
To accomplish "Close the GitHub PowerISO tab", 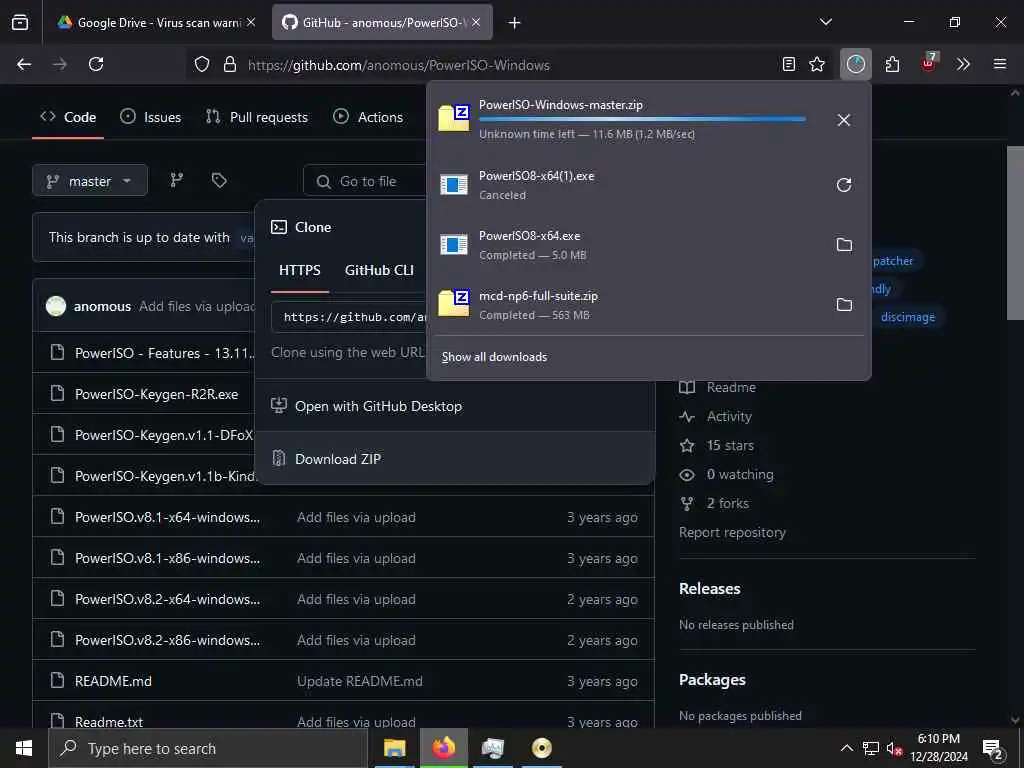I will click(476, 22).
